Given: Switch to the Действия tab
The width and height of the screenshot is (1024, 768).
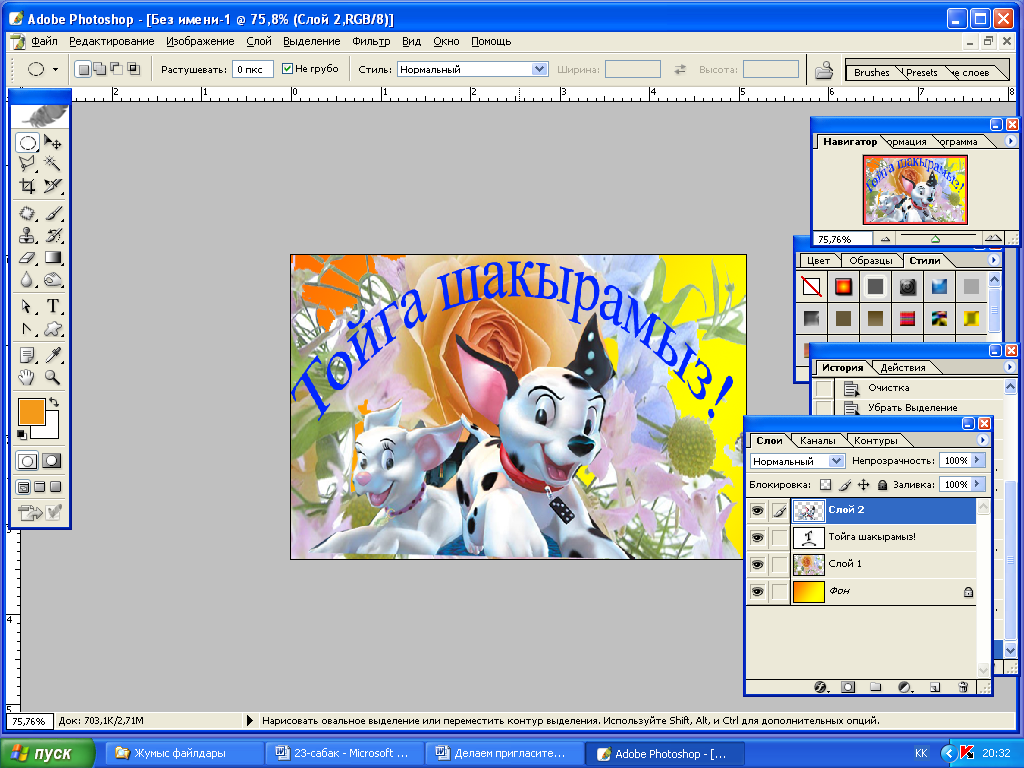Looking at the screenshot, I should [903, 368].
